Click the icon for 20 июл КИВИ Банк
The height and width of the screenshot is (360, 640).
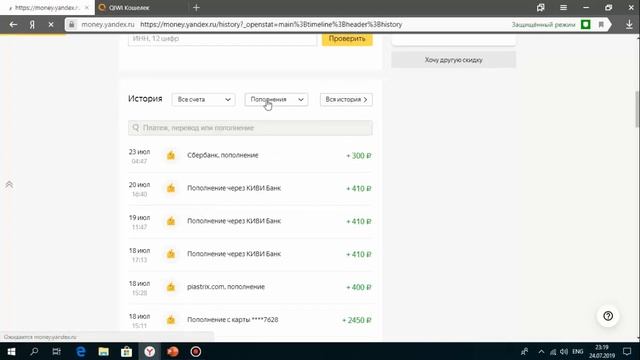click(x=171, y=188)
